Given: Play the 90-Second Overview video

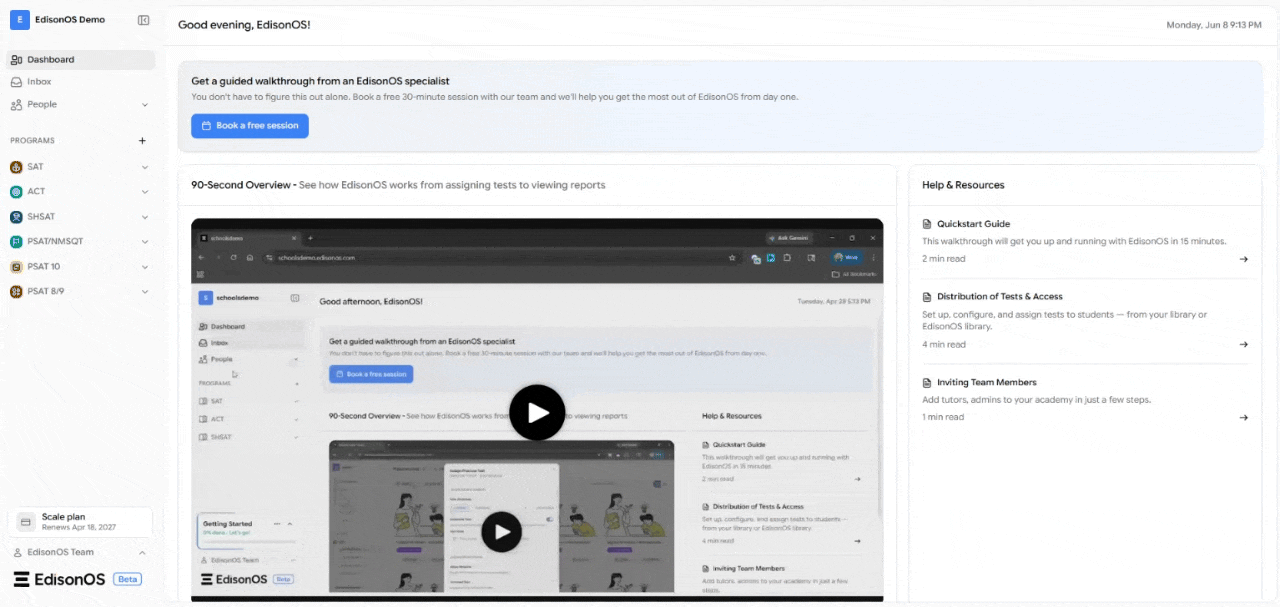Looking at the screenshot, I should [x=537, y=412].
